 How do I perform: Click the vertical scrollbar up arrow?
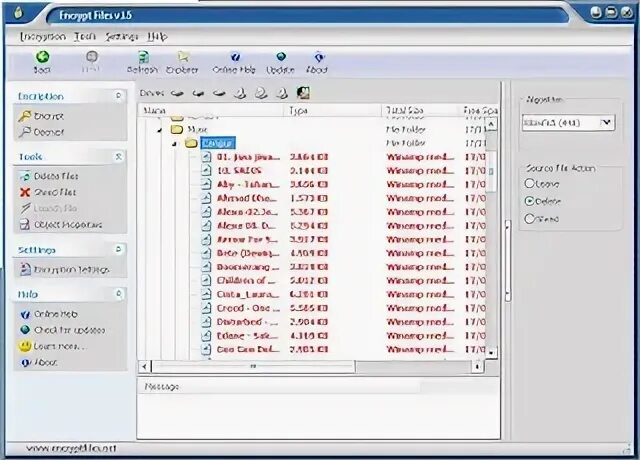(491, 124)
